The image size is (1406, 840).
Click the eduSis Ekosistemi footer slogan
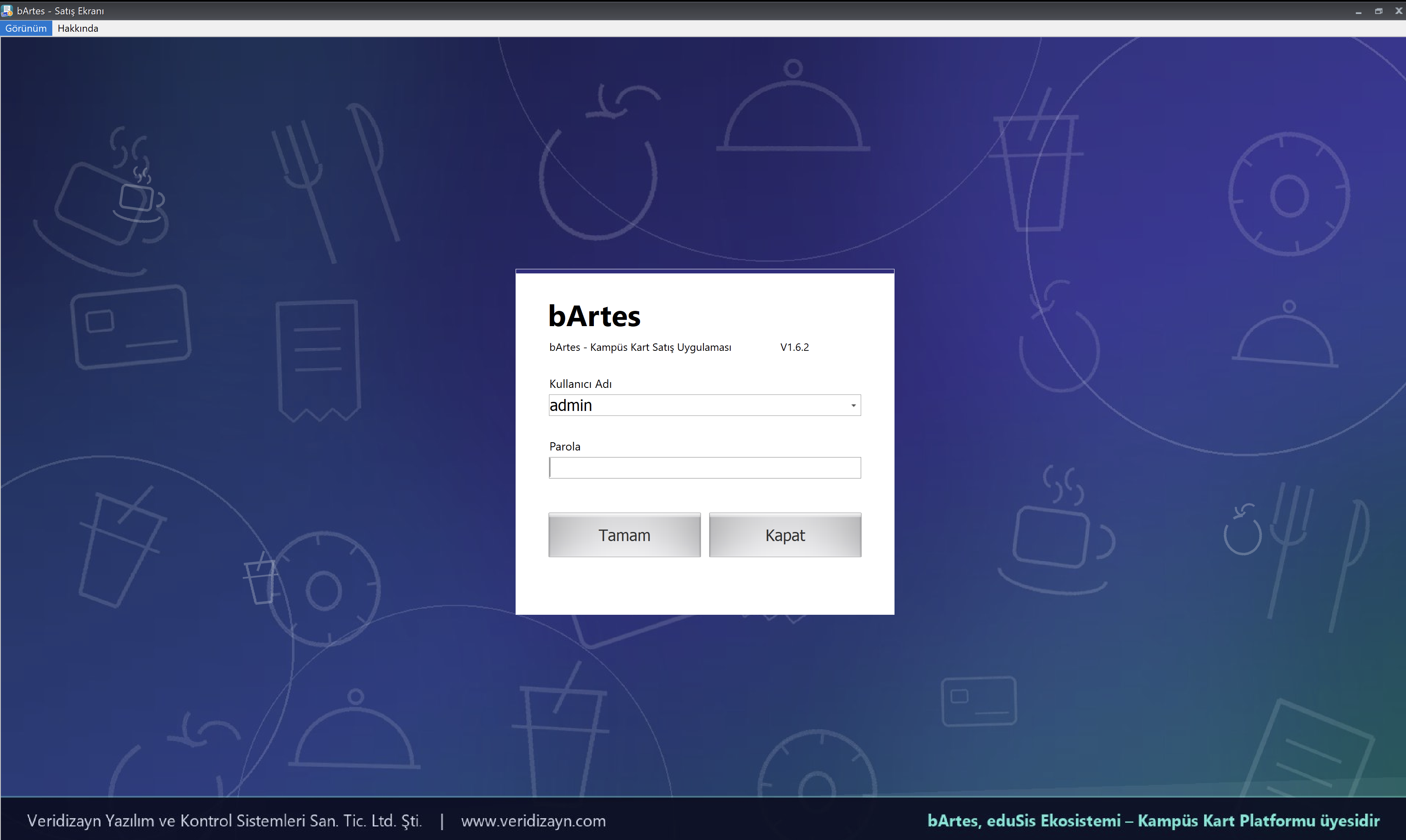pyautogui.click(x=1154, y=821)
